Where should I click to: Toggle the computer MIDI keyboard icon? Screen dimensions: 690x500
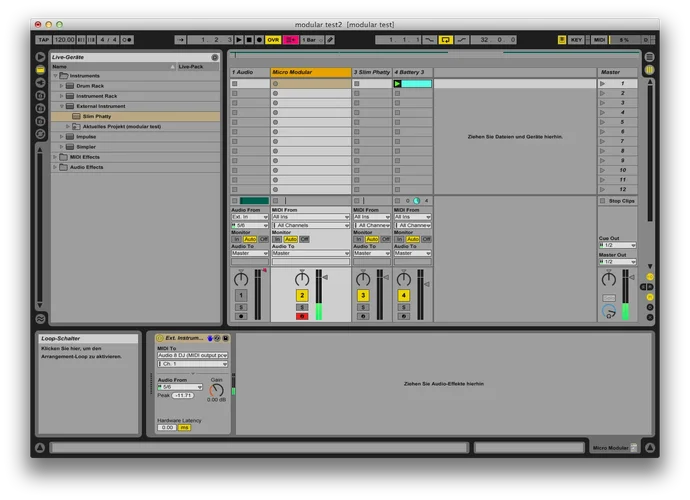(x=562, y=40)
